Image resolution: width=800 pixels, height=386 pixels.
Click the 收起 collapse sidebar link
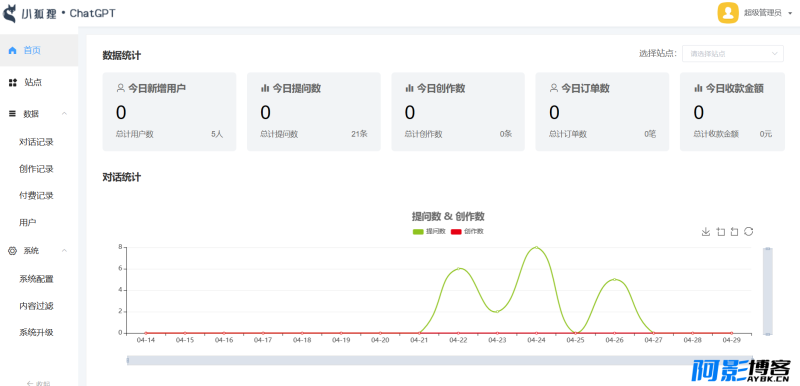[39, 382]
